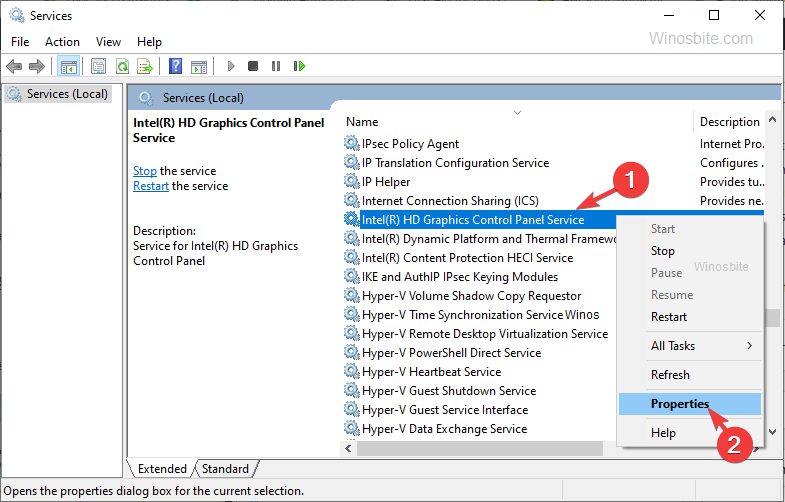Click the horizontal scrollbar thumb
This screenshot has height=502, width=785.
click(480, 448)
